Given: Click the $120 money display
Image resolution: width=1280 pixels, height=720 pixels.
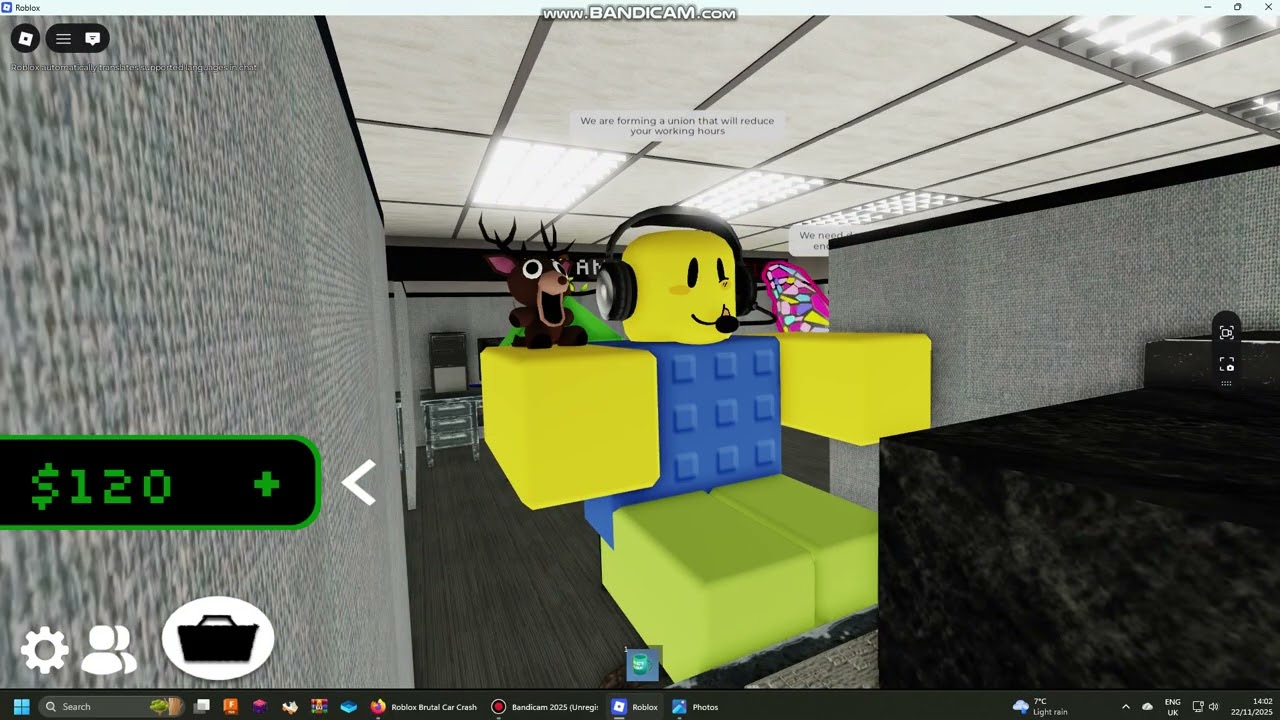Looking at the screenshot, I should (x=101, y=486).
